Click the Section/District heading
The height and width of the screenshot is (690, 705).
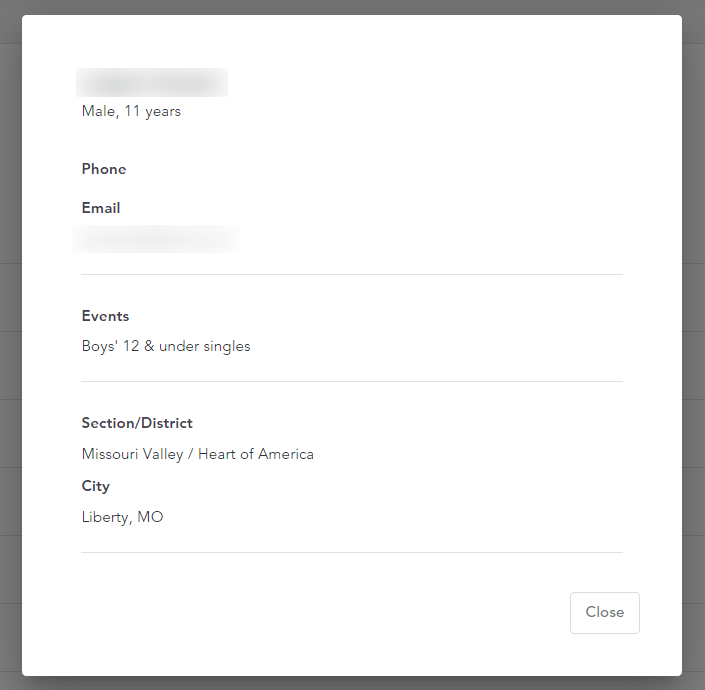(137, 423)
